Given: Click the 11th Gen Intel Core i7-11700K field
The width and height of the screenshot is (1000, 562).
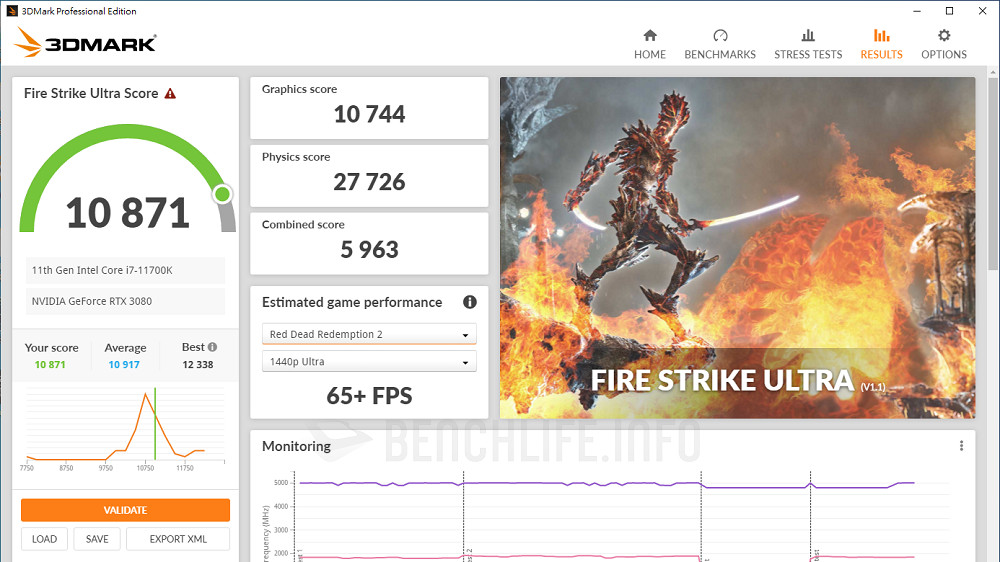Looking at the screenshot, I should [125, 270].
